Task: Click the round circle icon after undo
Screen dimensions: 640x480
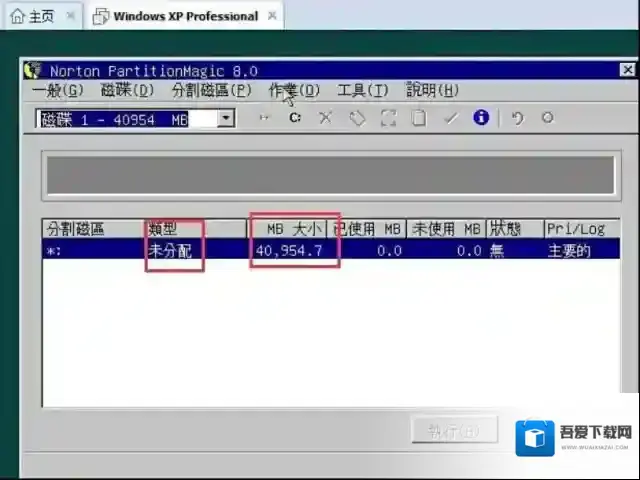Action: tap(547, 118)
